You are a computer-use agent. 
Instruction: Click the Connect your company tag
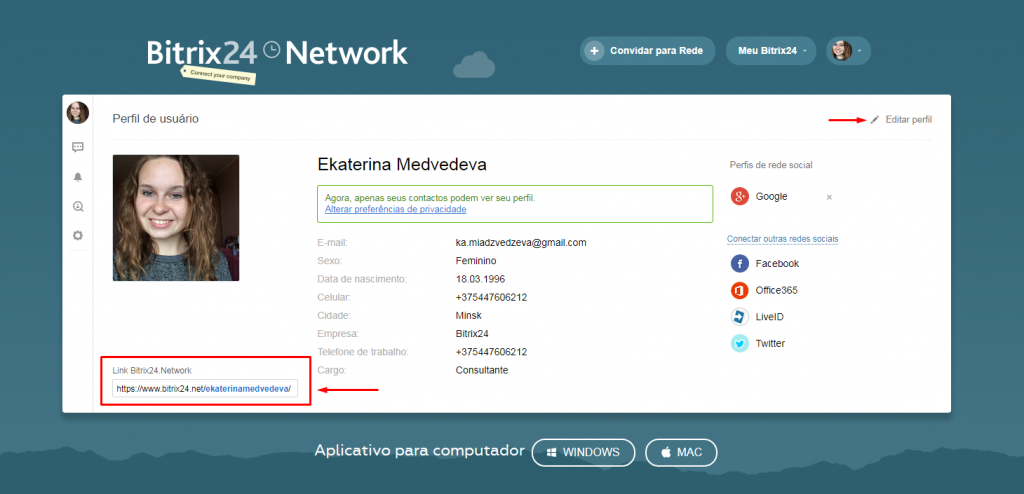tap(219, 75)
